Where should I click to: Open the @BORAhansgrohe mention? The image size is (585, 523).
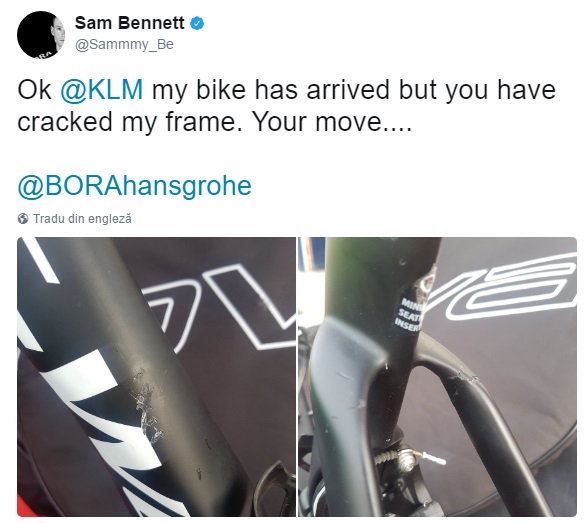click(x=134, y=186)
